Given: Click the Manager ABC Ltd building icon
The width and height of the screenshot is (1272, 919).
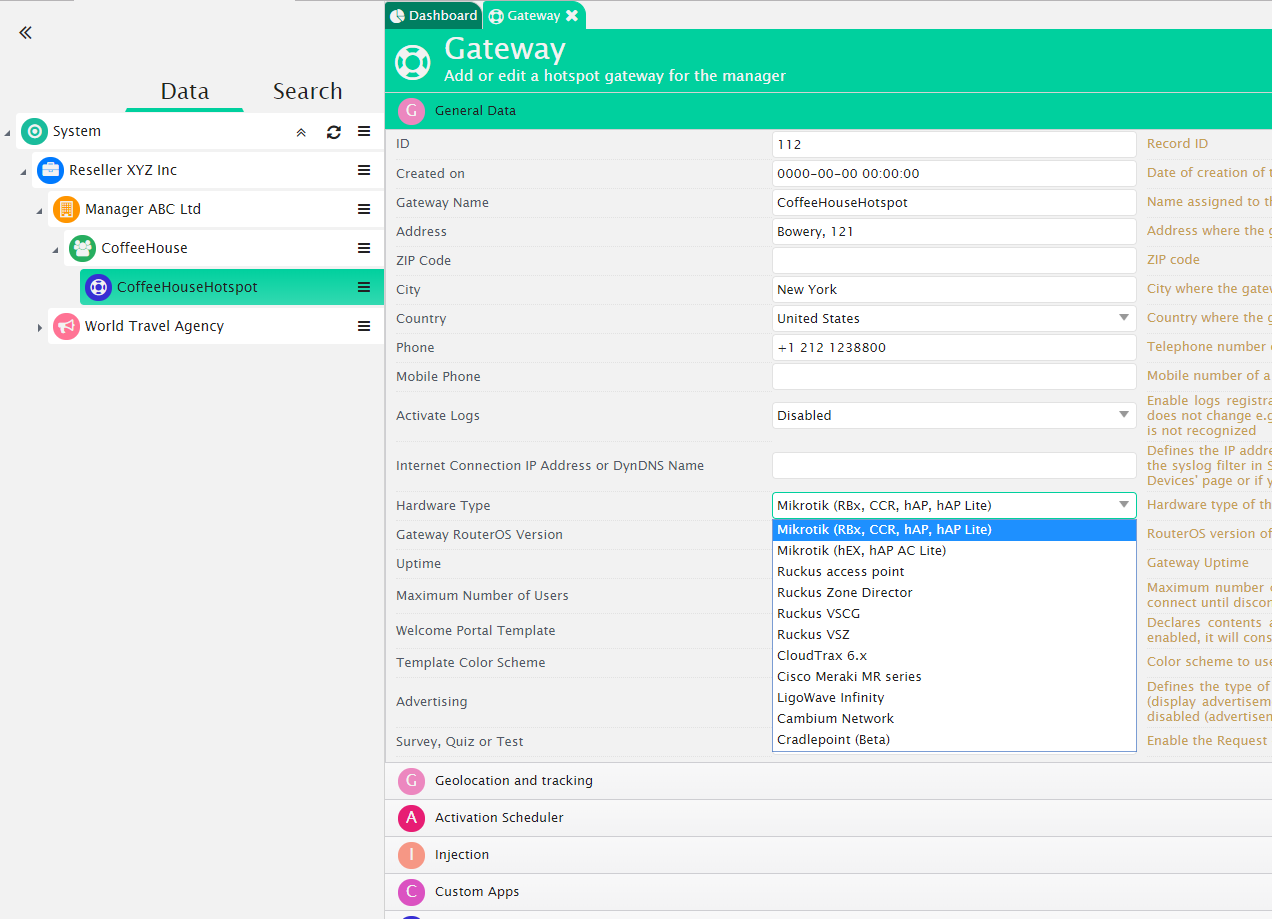Looking at the screenshot, I should click(66, 209).
